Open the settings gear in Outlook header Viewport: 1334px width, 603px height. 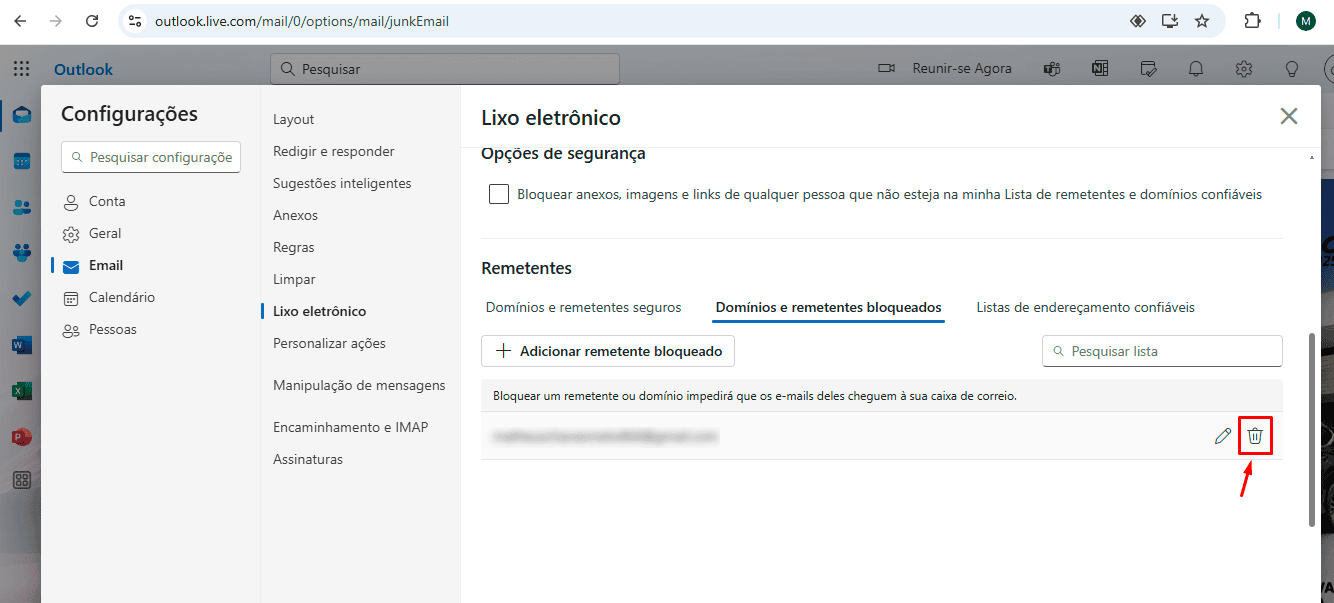[x=1244, y=69]
